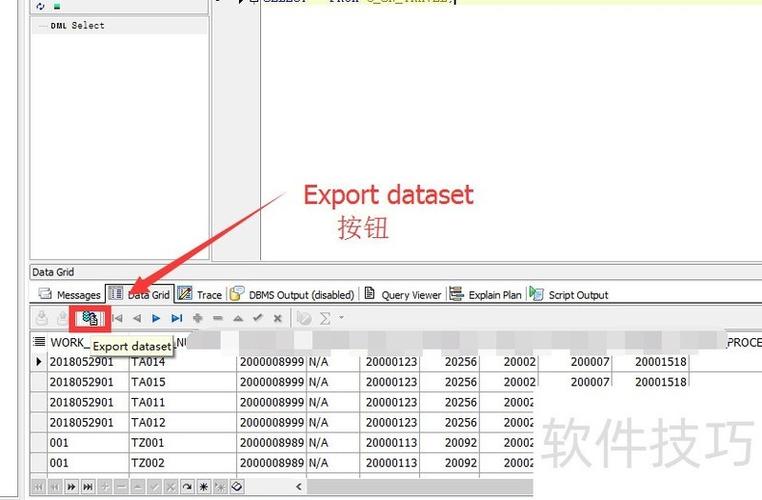
Task: Click bottom navigator first-record button
Action: click(39, 486)
